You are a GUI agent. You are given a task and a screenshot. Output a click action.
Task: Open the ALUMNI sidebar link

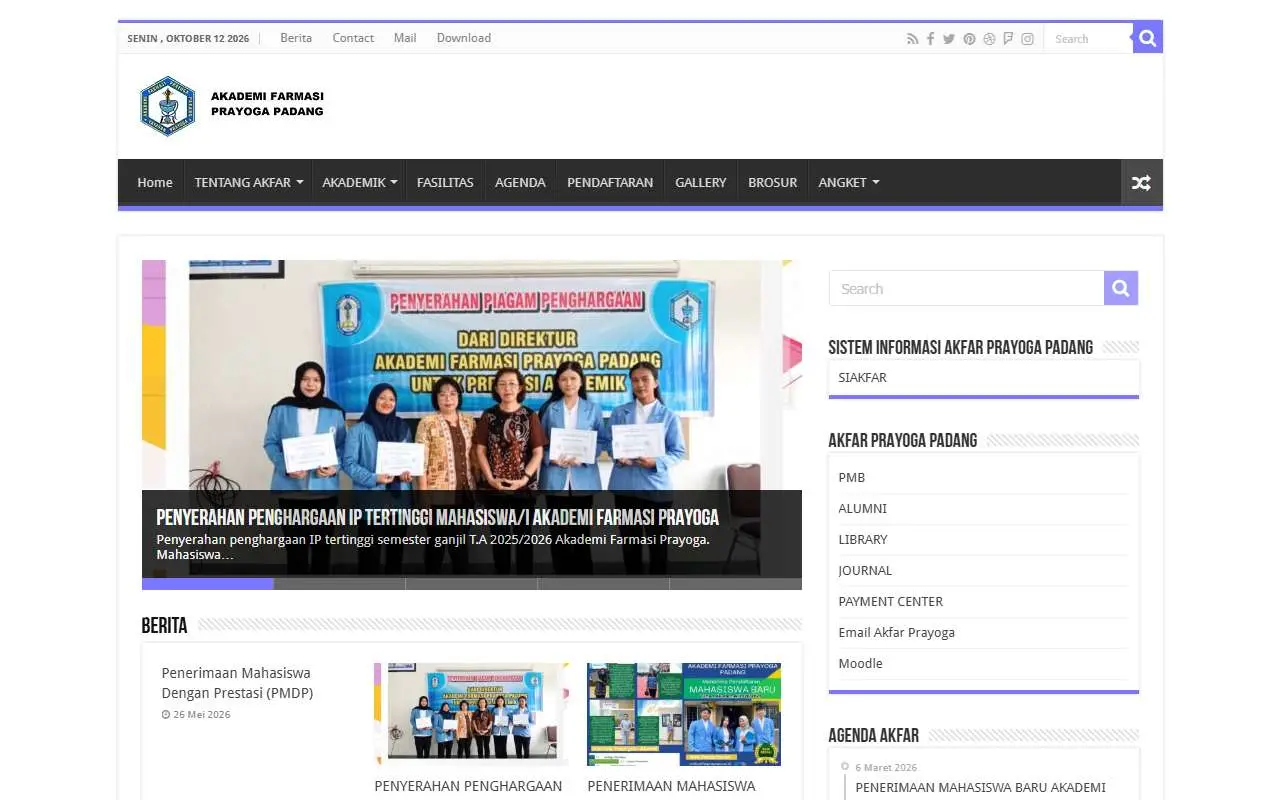tap(863, 509)
